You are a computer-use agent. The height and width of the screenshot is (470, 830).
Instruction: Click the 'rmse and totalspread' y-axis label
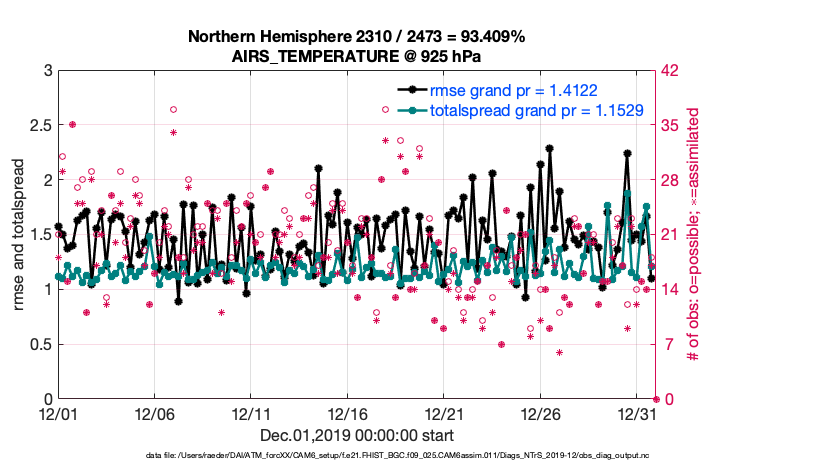pos(19,234)
